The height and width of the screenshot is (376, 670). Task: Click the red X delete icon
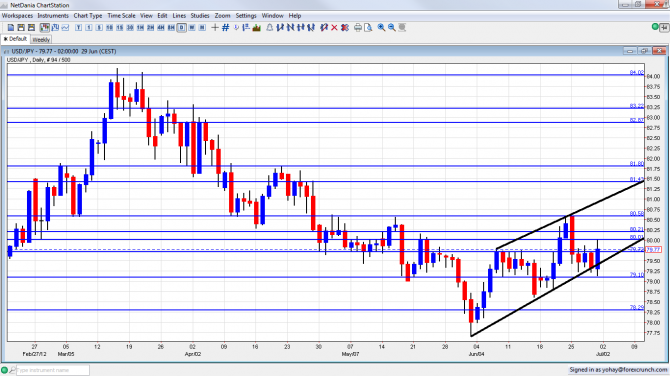(x=334, y=27)
